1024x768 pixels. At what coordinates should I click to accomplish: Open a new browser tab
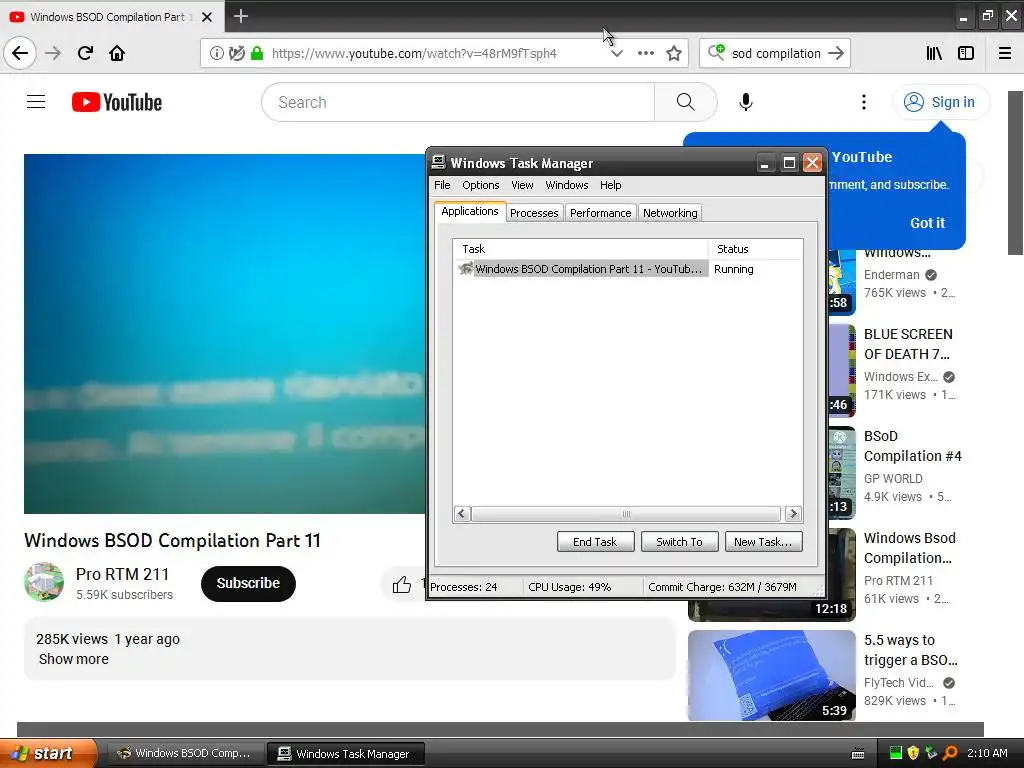[240, 16]
